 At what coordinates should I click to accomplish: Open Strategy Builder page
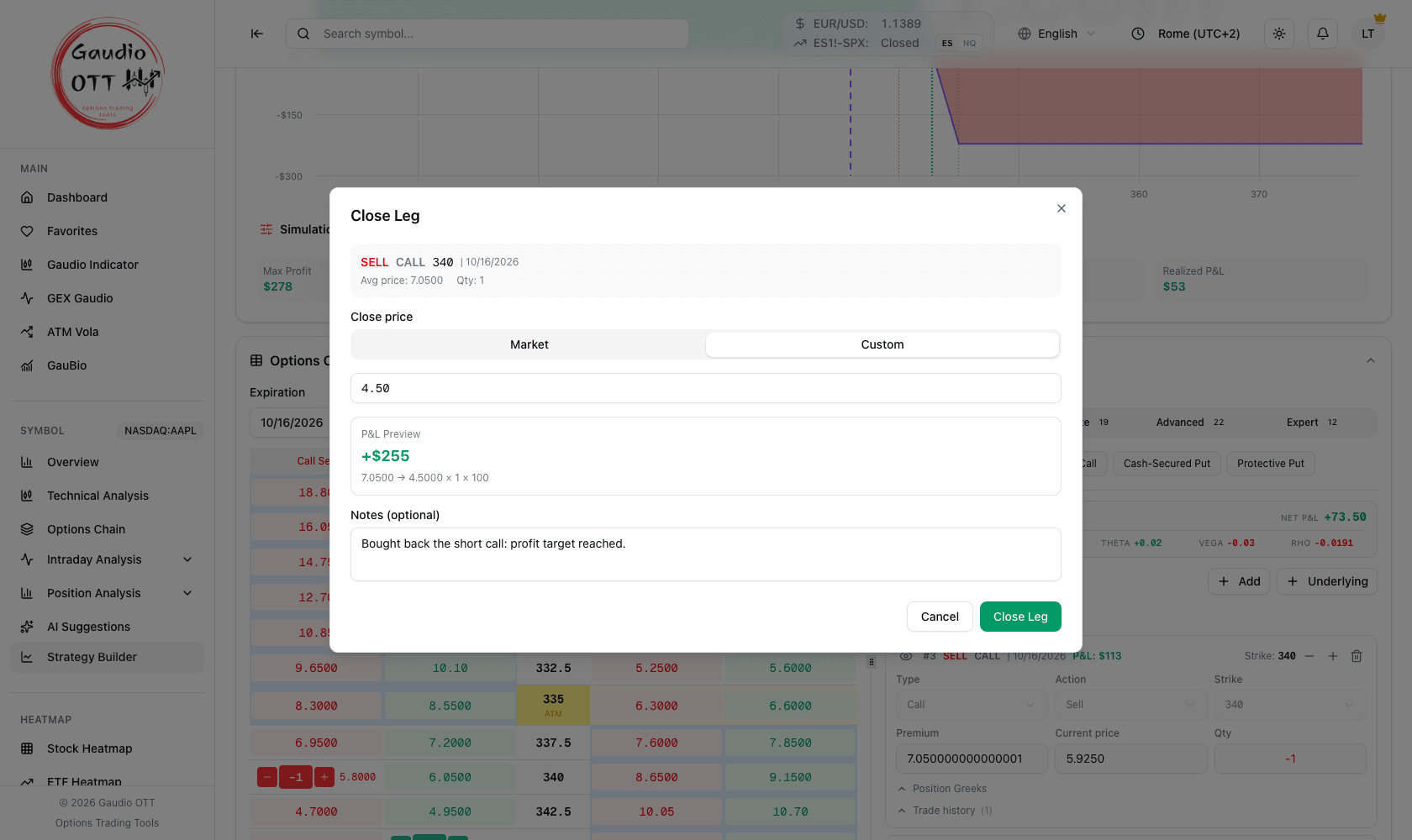pyautogui.click(x=107, y=657)
